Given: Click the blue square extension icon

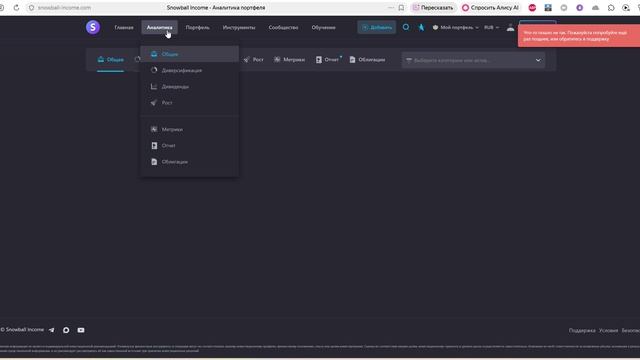Looking at the screenshot, I should coord(548,7).
